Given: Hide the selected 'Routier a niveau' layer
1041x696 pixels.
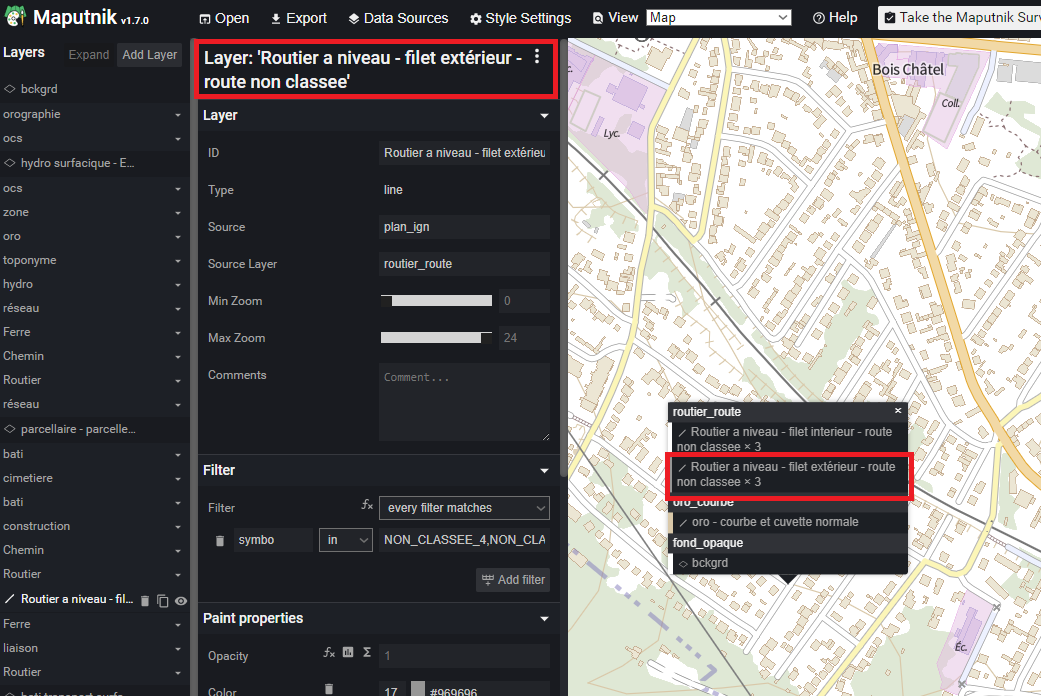Looking at the screenshot, I should pyautogui.click(x=181, y=600).
